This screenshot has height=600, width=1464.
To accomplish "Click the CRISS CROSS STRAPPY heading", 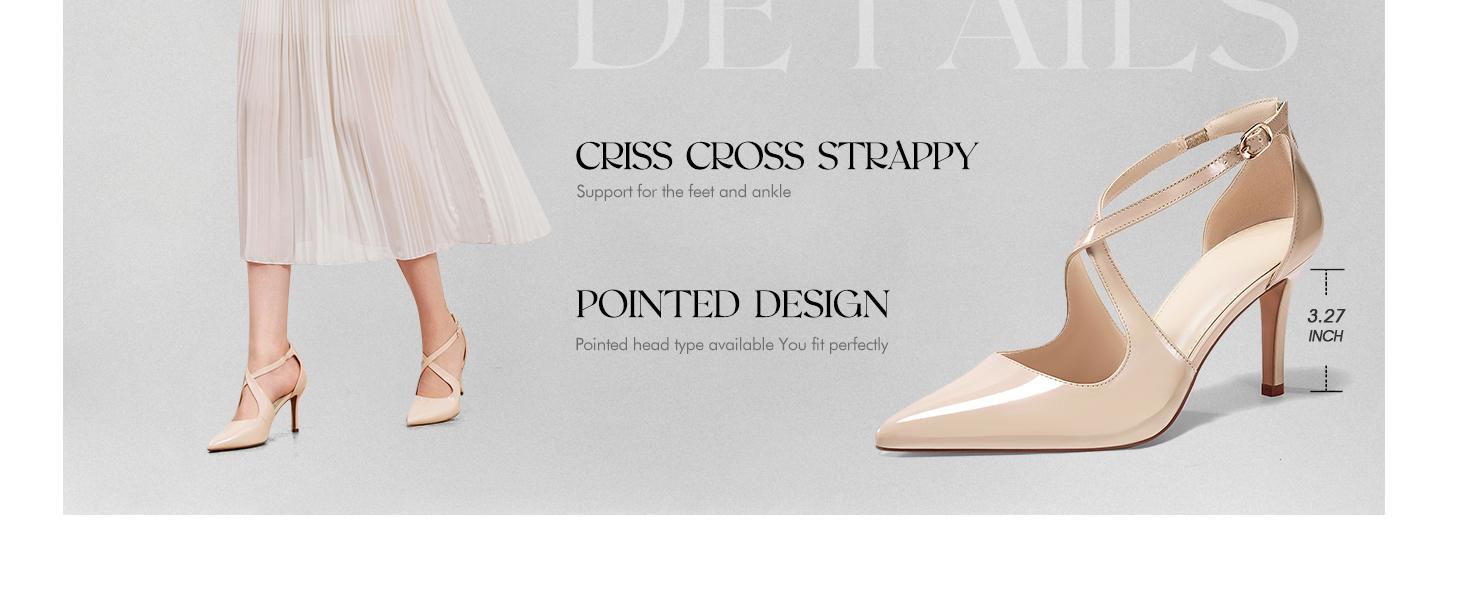I will (x=776, y=157).
